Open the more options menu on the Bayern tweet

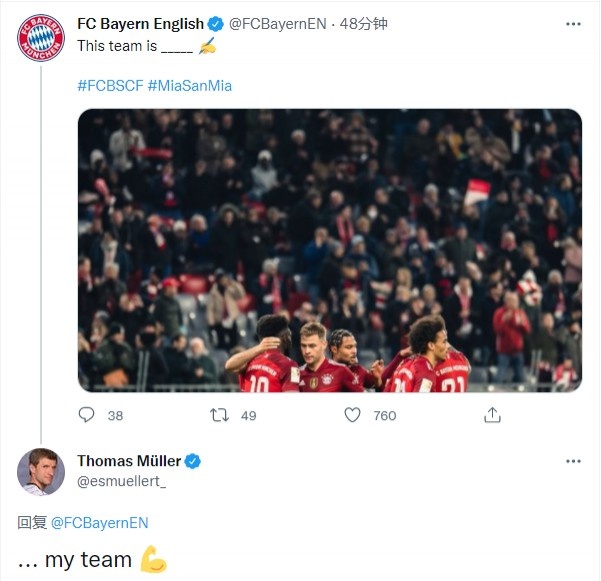pyautogui.click(x=573, y=24)
